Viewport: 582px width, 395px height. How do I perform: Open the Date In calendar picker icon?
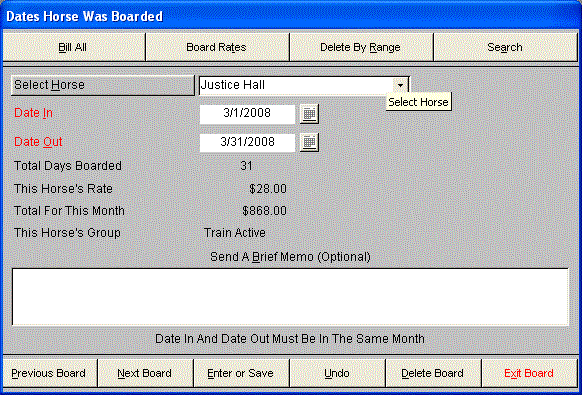[309, 114]
